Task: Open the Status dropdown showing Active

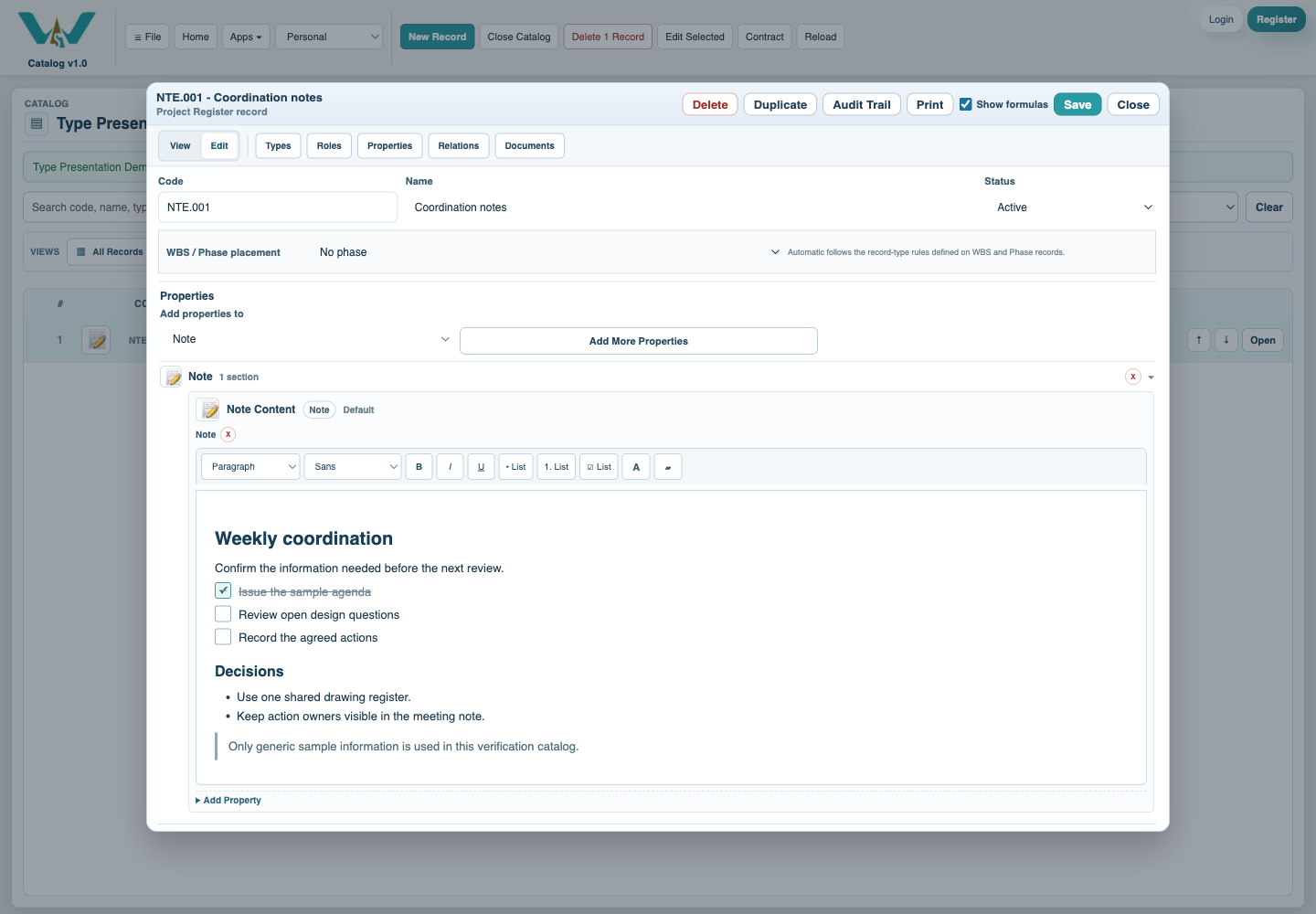Action: tap(1070, 207)
